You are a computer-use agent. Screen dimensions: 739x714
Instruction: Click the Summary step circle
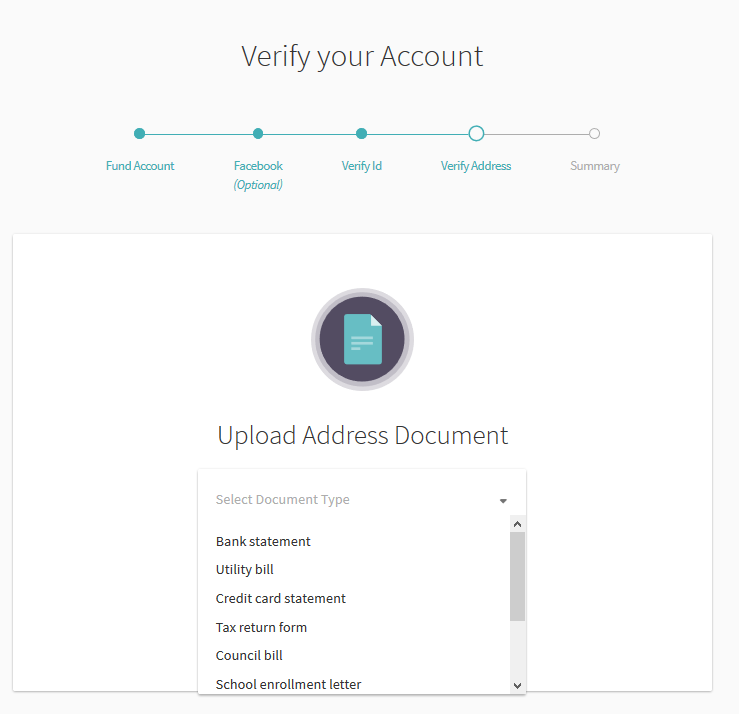coord(595,134)
